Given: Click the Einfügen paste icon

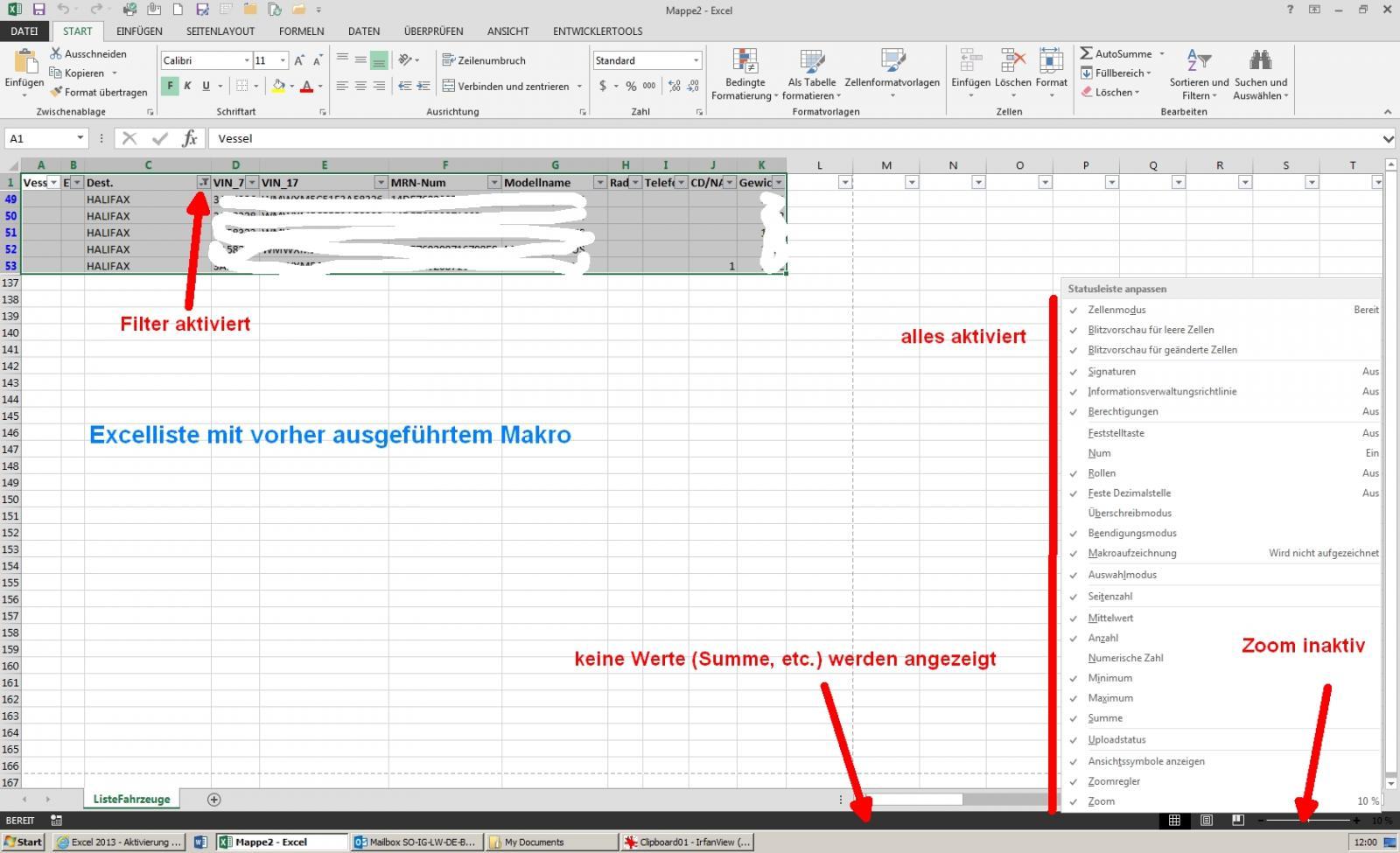Looking at the screenshot, I should 24,61.
